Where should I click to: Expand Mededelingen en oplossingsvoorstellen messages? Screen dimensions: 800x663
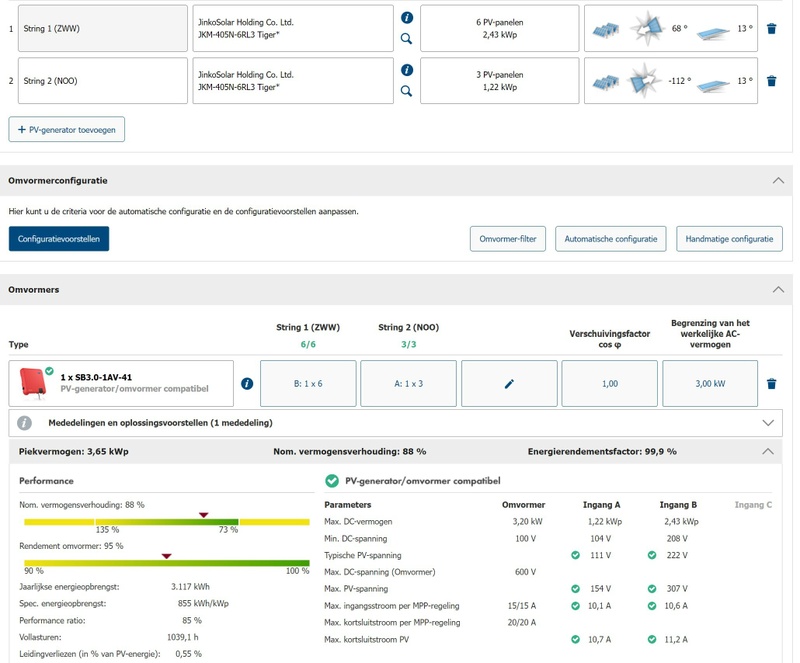tap(768, 423)
